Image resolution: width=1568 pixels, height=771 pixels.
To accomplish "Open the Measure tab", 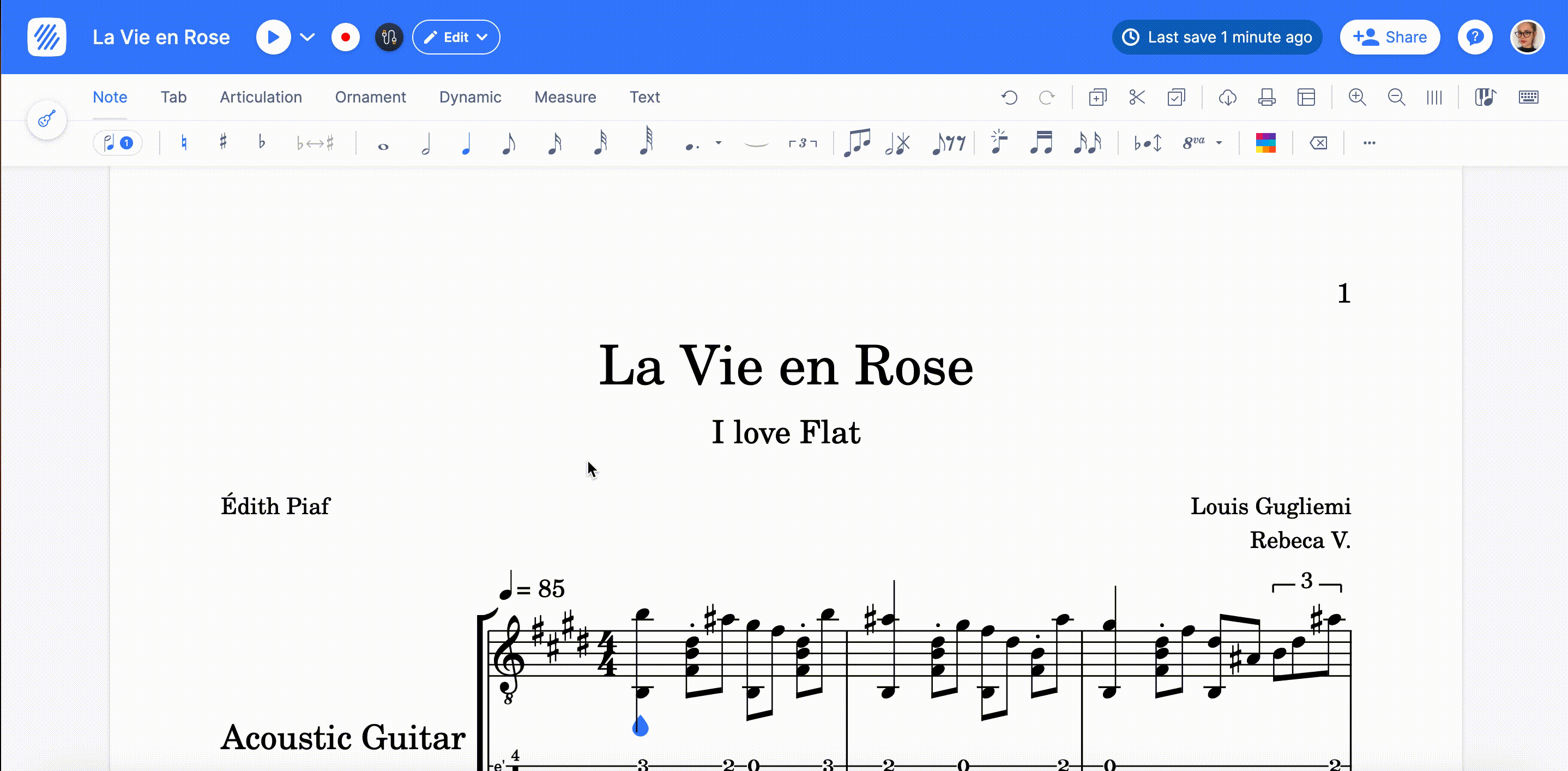I will click(x=565, y=98).
